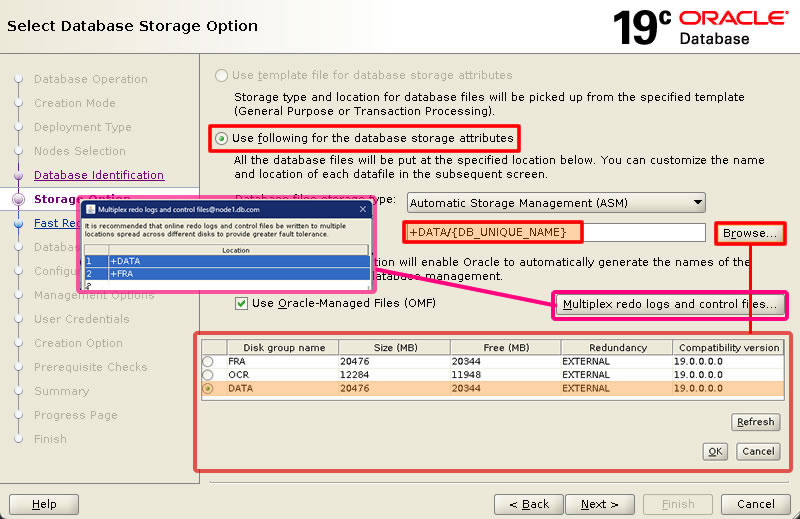Choose the FRA disk group radio button
The image size is (800, 519).
(208, 361)
